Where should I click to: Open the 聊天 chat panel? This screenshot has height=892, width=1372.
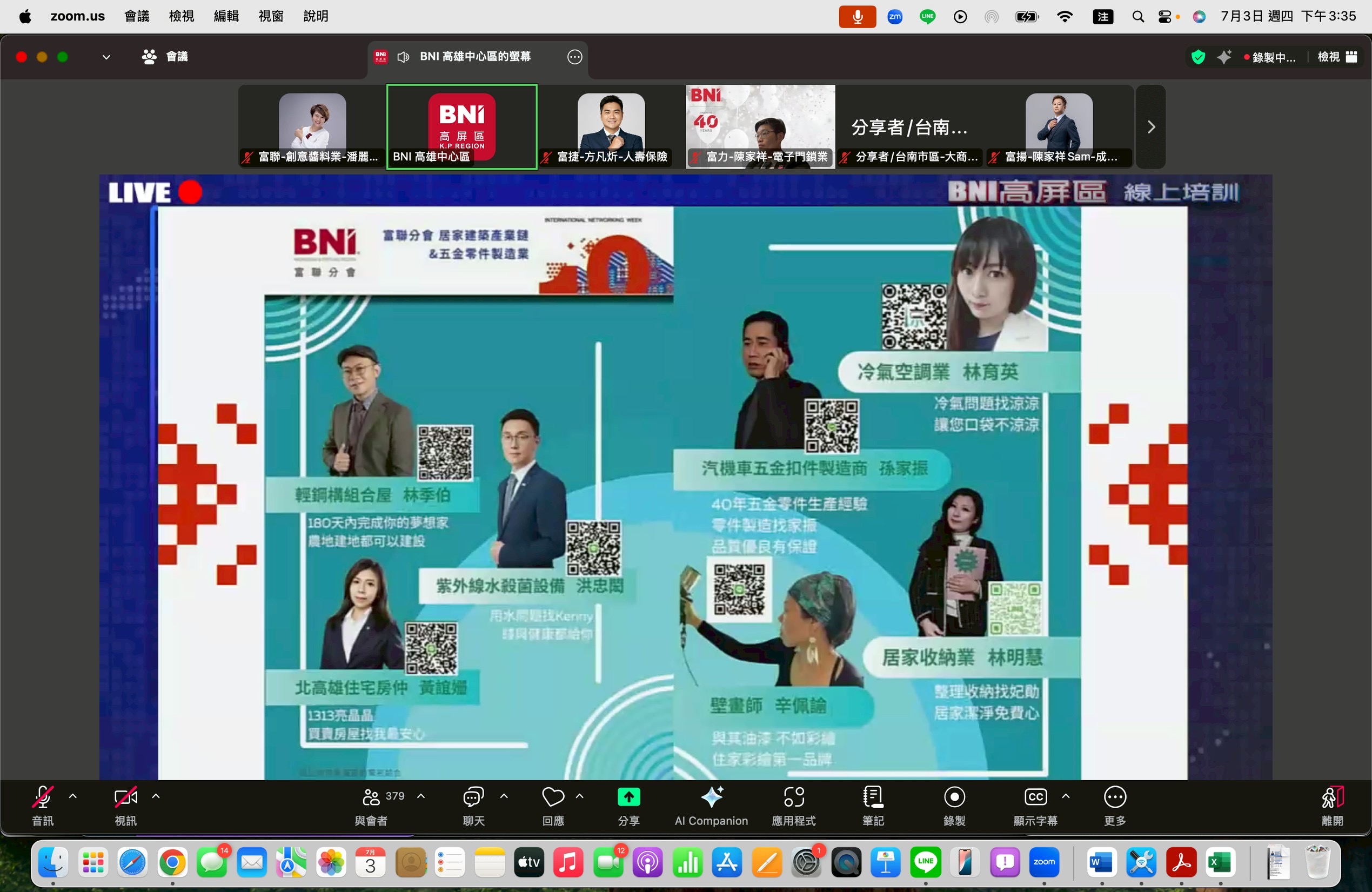473,805
